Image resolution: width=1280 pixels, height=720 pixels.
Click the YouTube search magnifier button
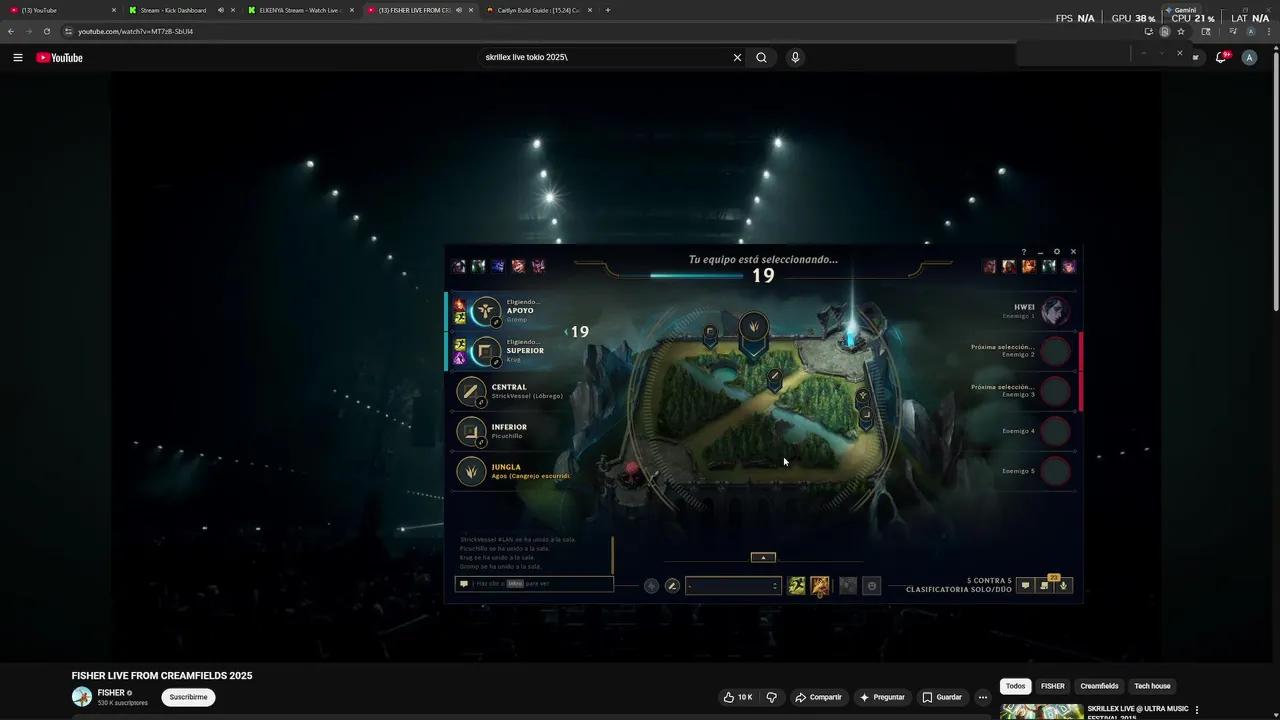pos(761,57)
